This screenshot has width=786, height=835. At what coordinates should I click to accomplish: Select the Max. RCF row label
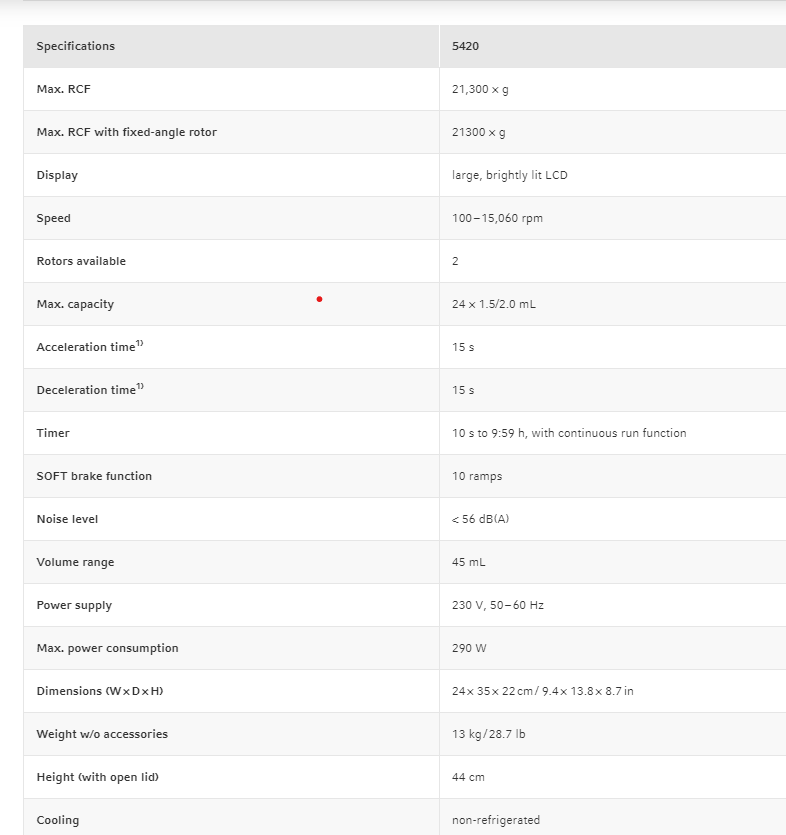tap(64, 89)
